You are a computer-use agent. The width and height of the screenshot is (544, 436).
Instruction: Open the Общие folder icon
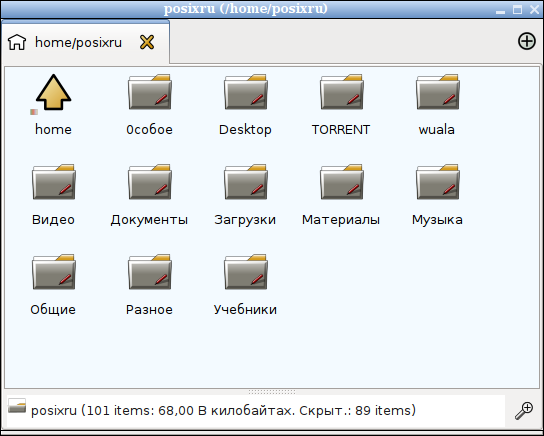[x=53, y=273]
